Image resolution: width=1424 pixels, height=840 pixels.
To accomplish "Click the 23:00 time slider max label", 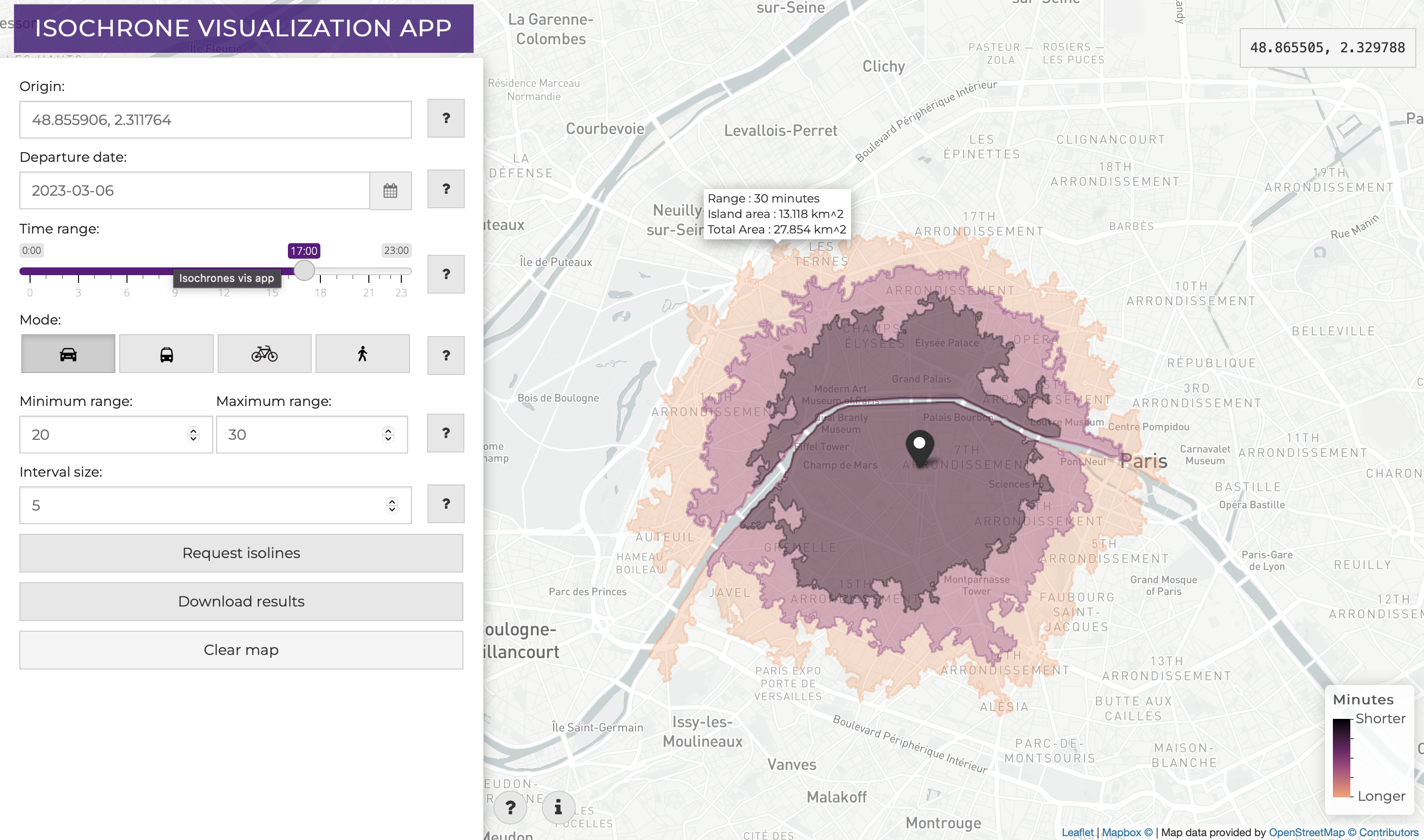I will tap(396, 250).
